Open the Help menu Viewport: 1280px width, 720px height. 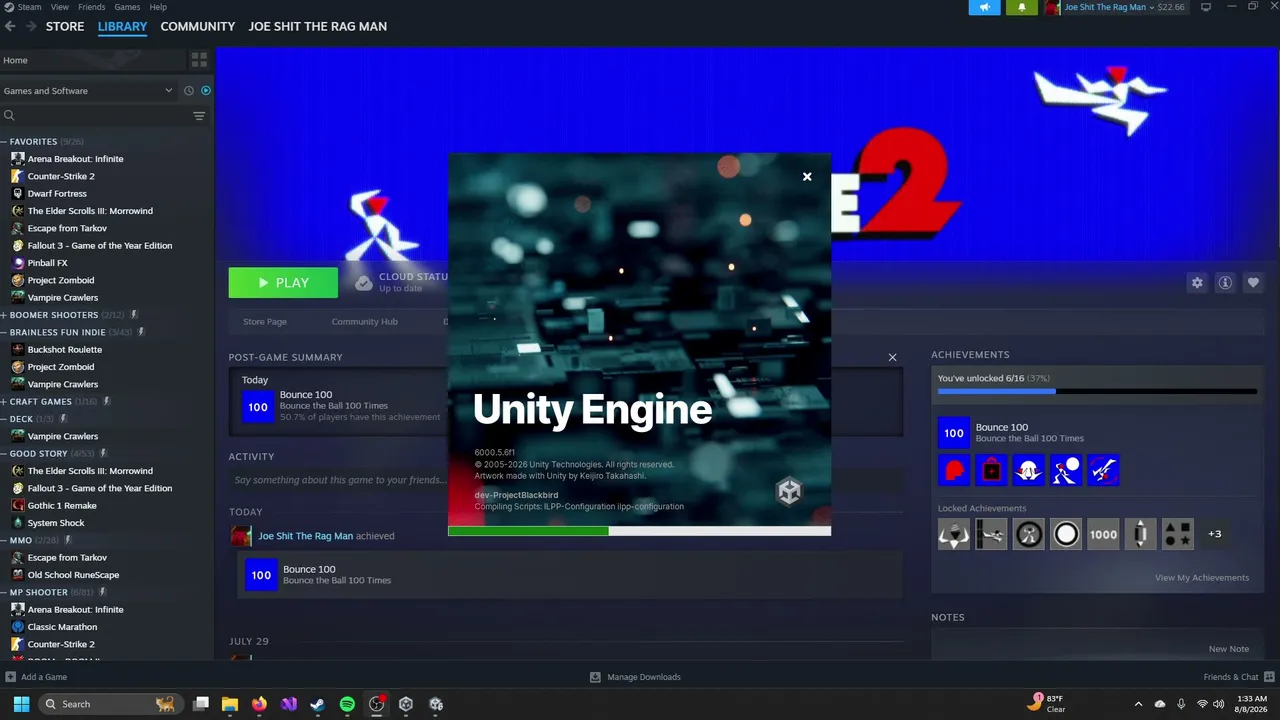tap(158, 7)
